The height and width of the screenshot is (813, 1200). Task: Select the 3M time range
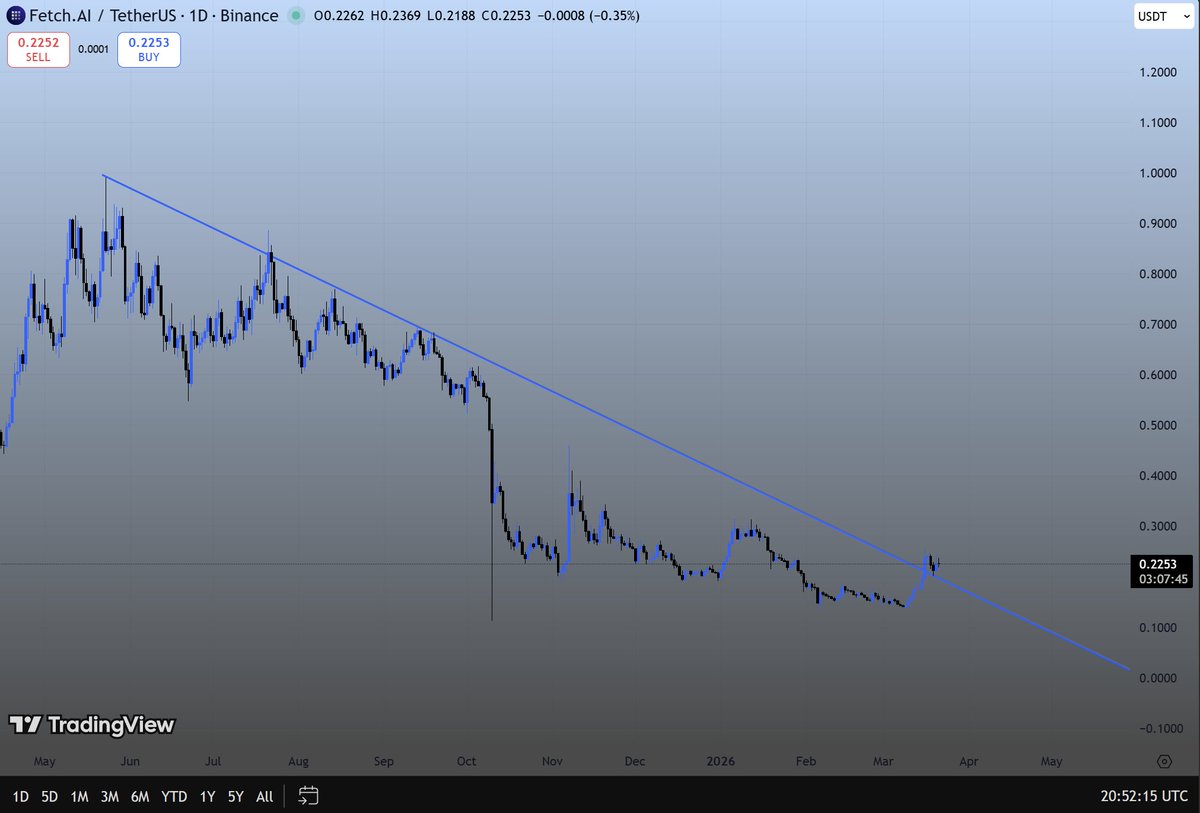coord(110,796)
